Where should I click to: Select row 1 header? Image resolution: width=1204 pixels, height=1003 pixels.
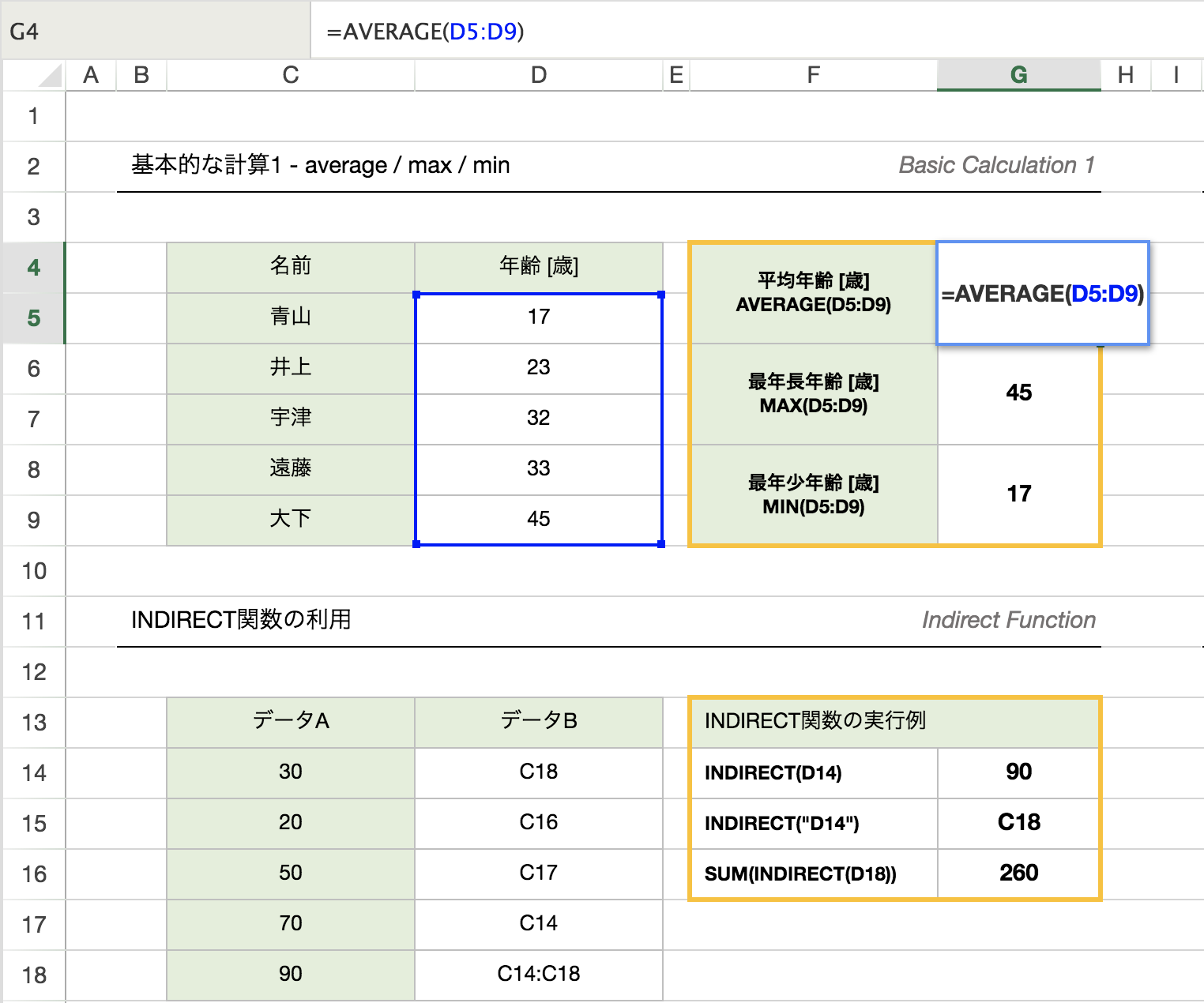[x=33, y=116]
